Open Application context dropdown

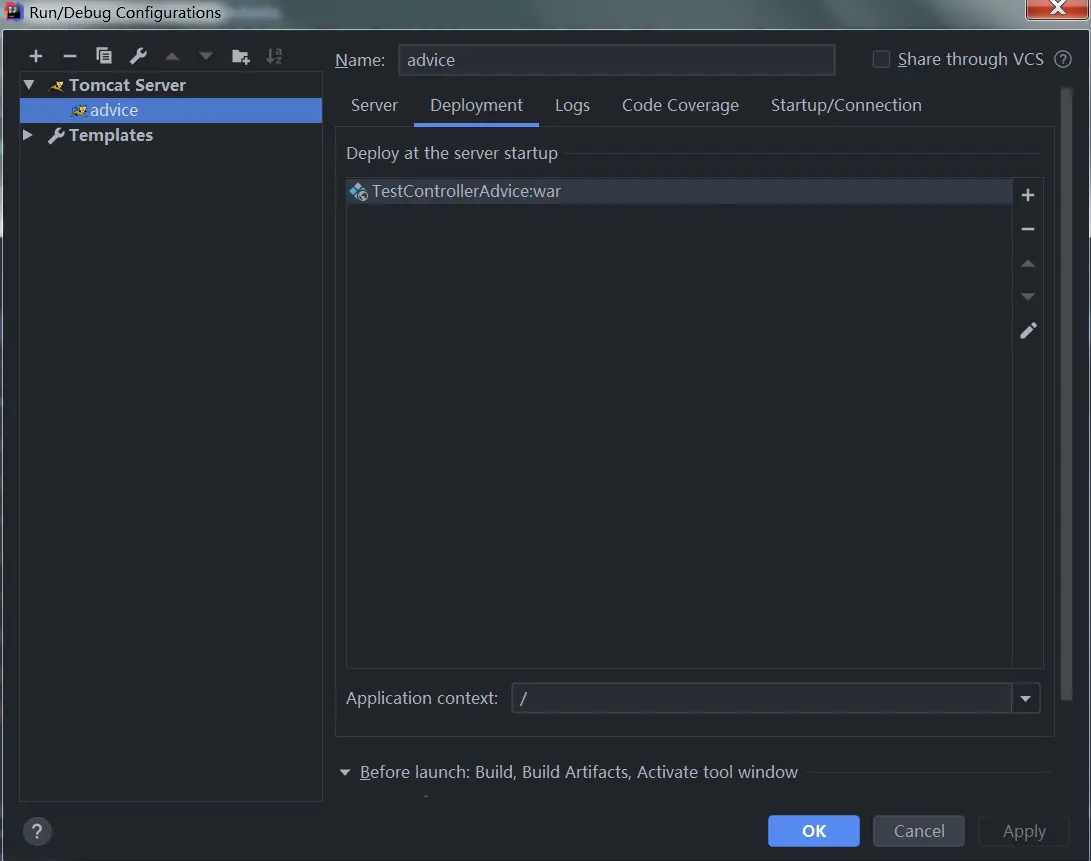pos(1026,698)
